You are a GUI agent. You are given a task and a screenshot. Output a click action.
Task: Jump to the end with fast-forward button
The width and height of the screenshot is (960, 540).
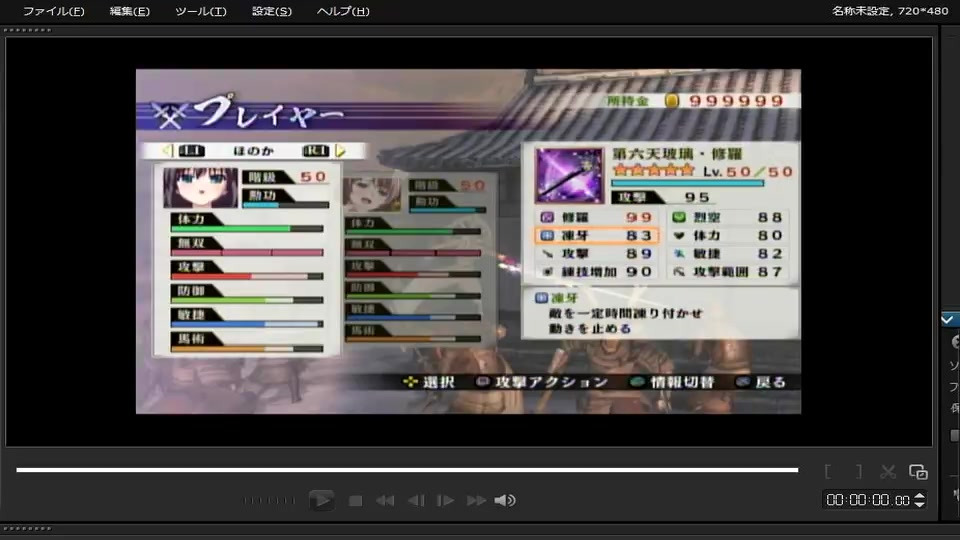click(x=476, y=501)
